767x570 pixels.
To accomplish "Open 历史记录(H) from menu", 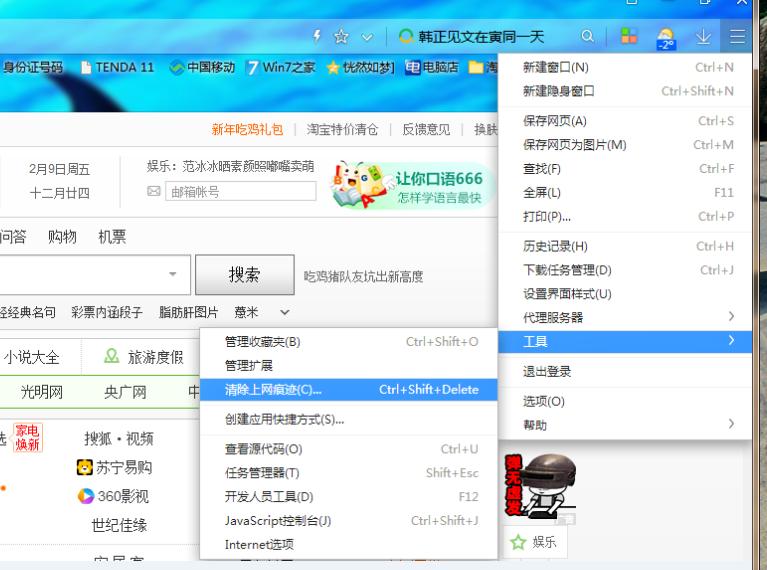I will tap(625, 246).
